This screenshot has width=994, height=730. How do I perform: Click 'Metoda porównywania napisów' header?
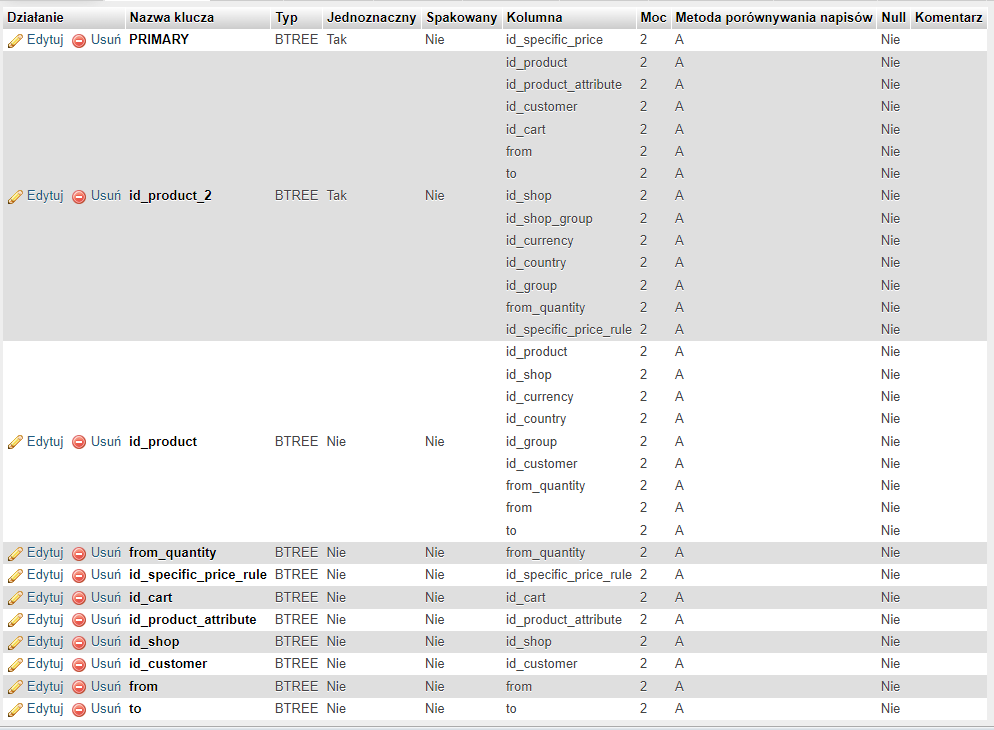tap(774, 18)
